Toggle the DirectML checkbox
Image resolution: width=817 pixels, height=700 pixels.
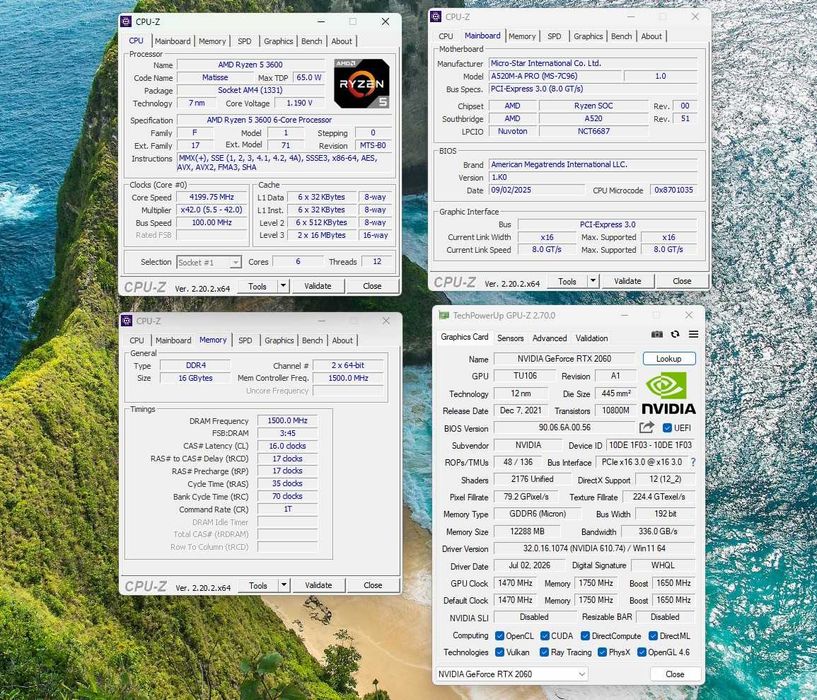click(653, 636)
